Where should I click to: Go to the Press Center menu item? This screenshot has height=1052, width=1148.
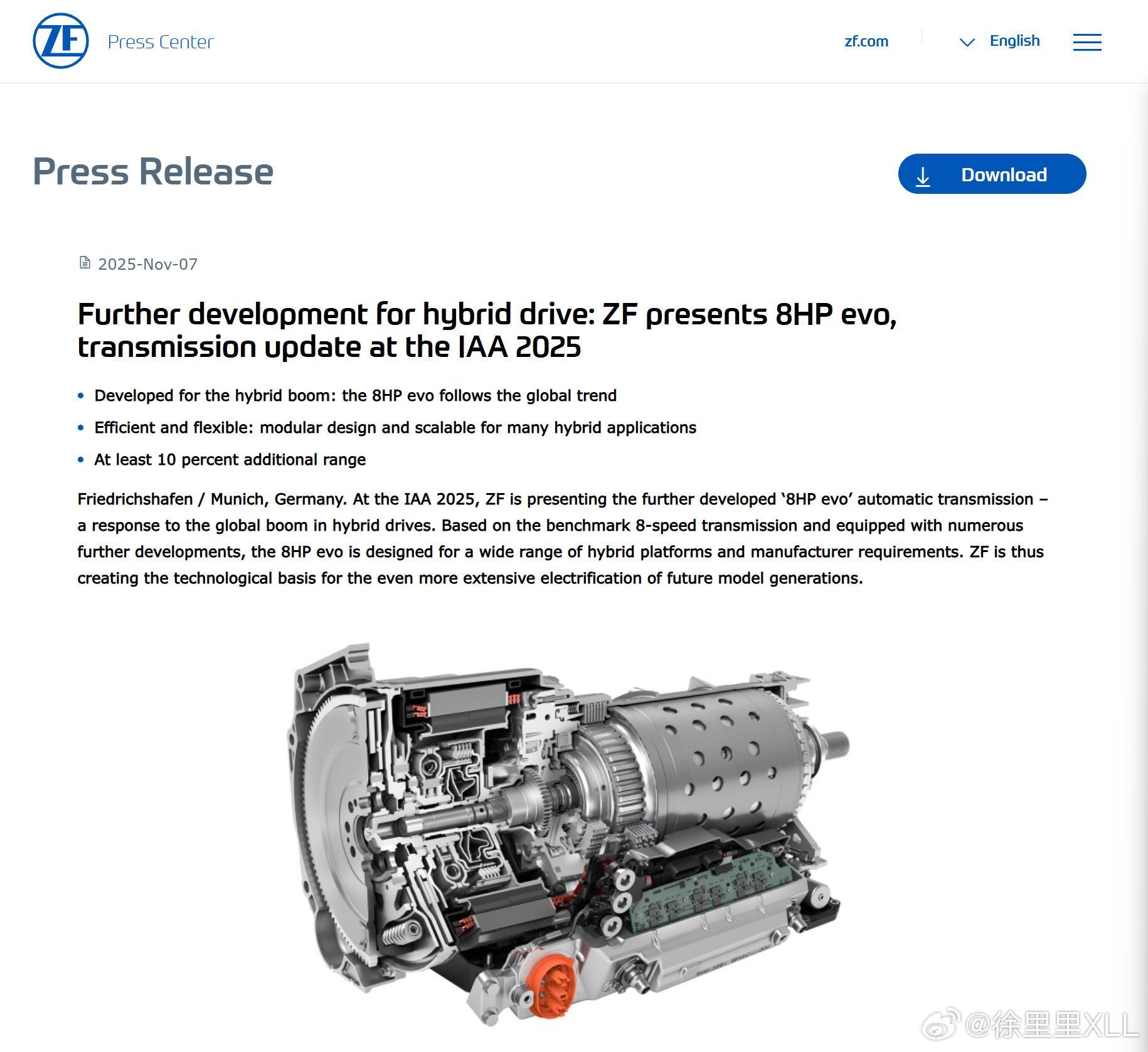coord(160,41)
